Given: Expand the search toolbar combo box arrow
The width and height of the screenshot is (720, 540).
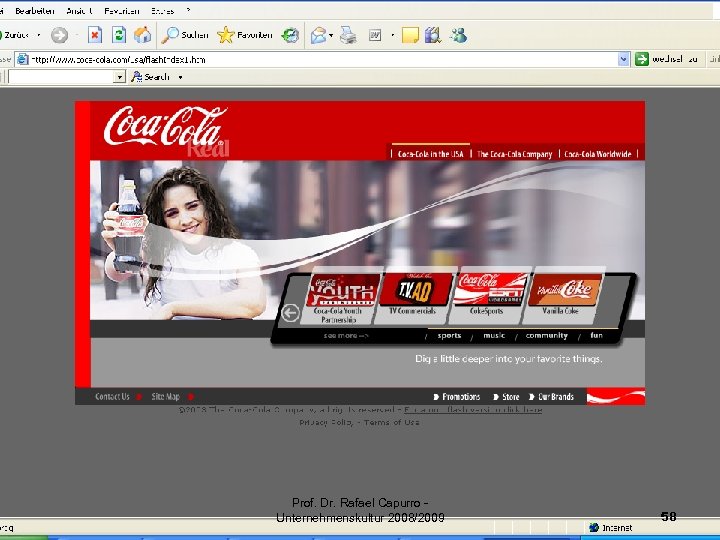Looking at the screenshot, I should coord(119,77).
